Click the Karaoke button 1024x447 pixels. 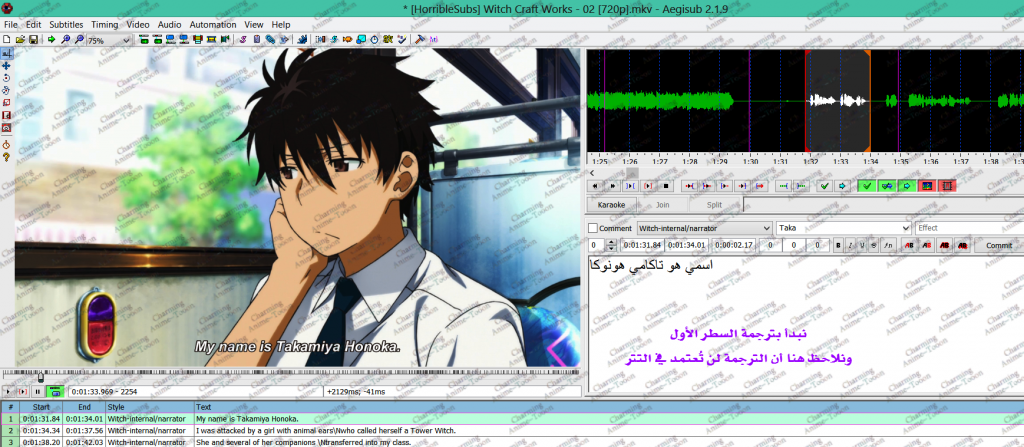point(610,205)
